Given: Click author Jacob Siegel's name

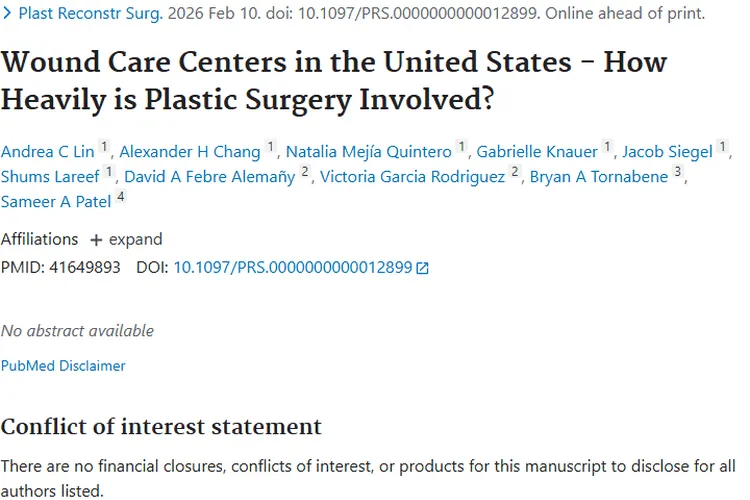Looking at the screenshot, I should click(x=667, y=152).
